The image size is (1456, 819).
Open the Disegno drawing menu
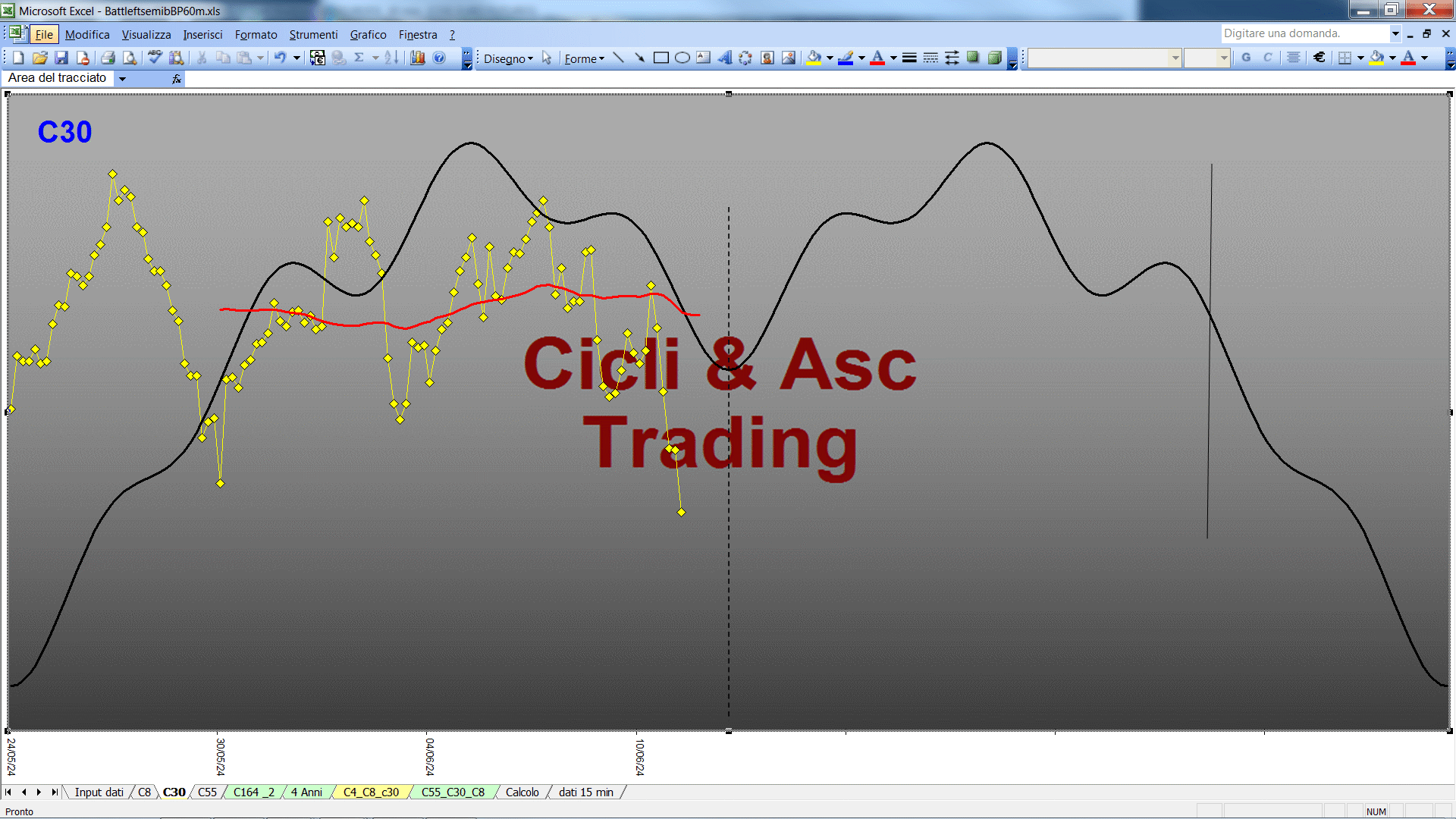click(x=508, y=58)
